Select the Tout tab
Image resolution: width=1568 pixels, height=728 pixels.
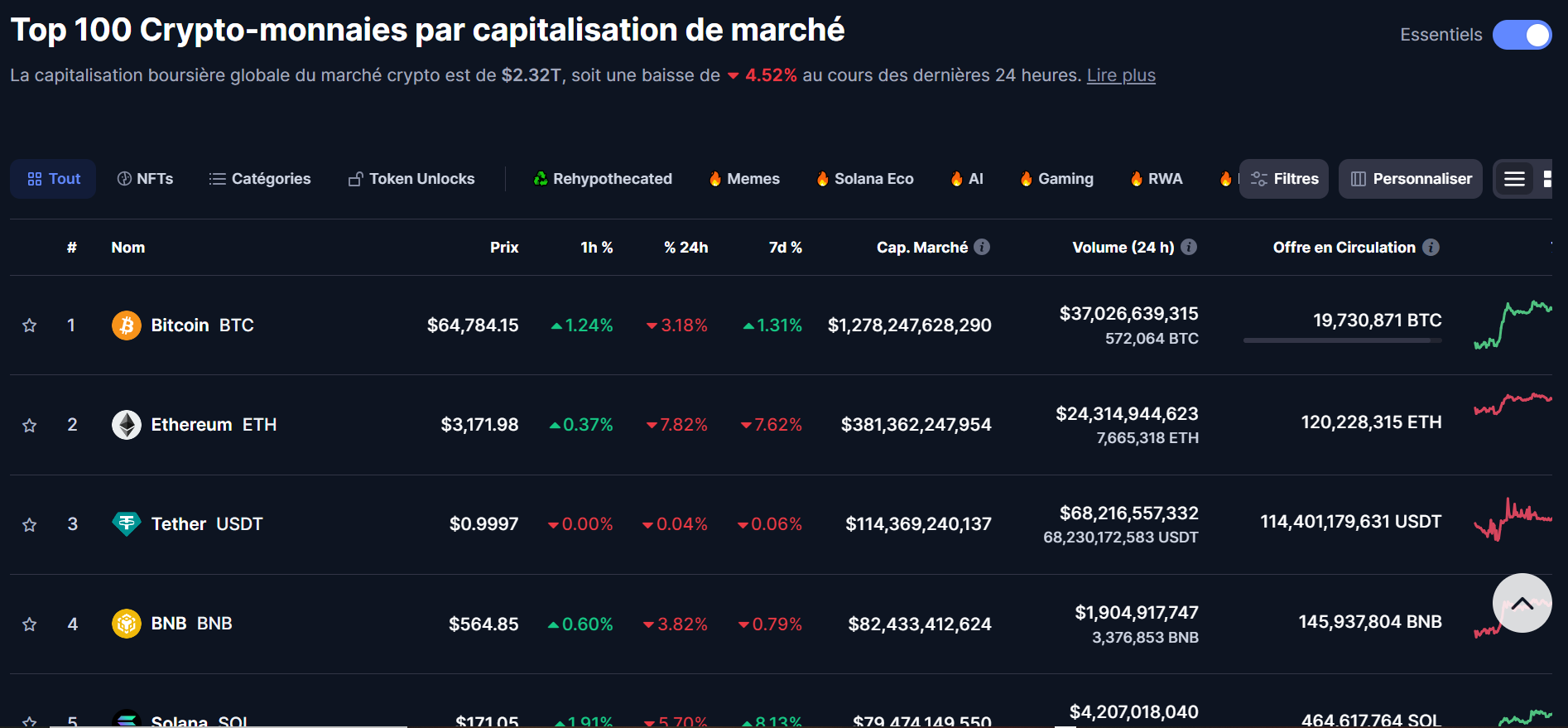(53, 179)
